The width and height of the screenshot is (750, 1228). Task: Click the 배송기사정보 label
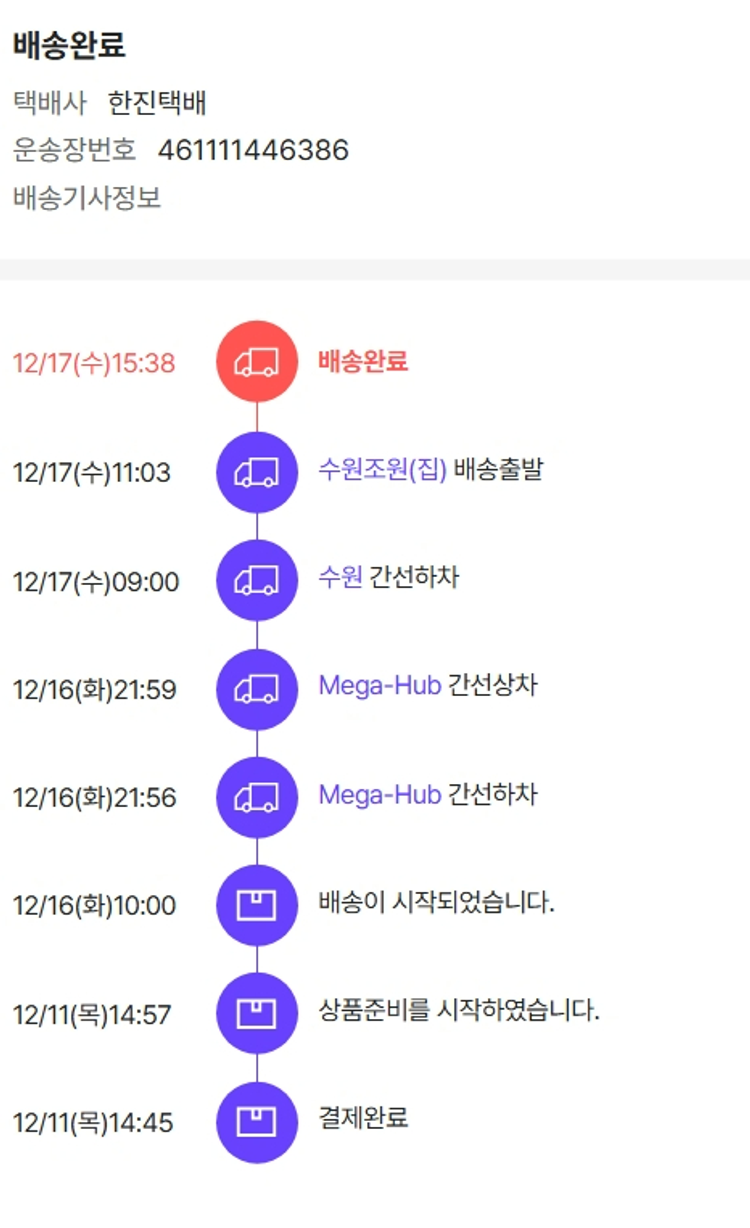pyautogui.click(x=87, y=198)
